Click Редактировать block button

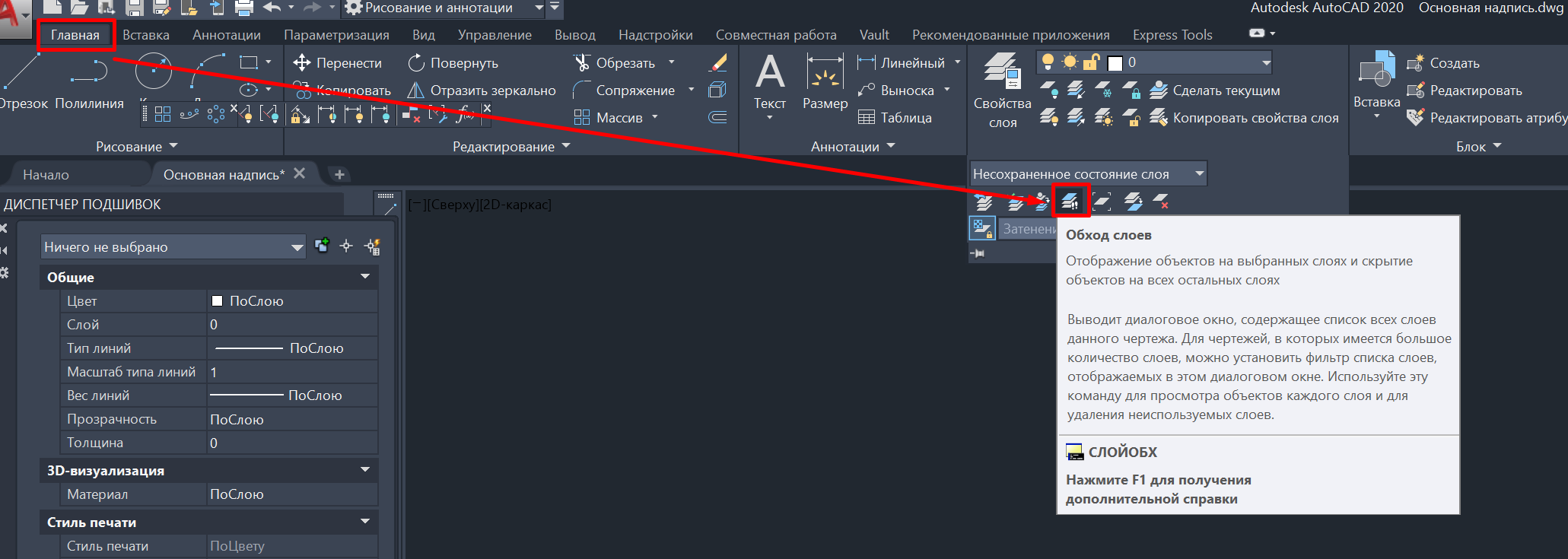pos(1465,91)
